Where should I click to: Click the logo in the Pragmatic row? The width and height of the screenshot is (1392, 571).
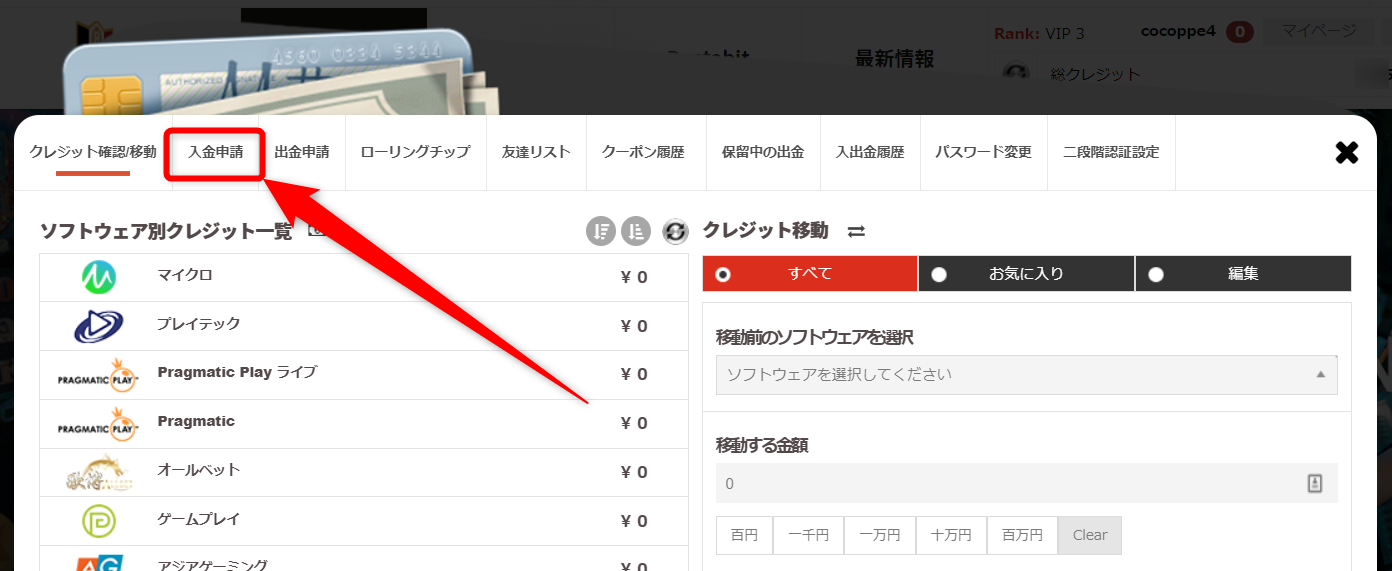(x=97, y=424)
